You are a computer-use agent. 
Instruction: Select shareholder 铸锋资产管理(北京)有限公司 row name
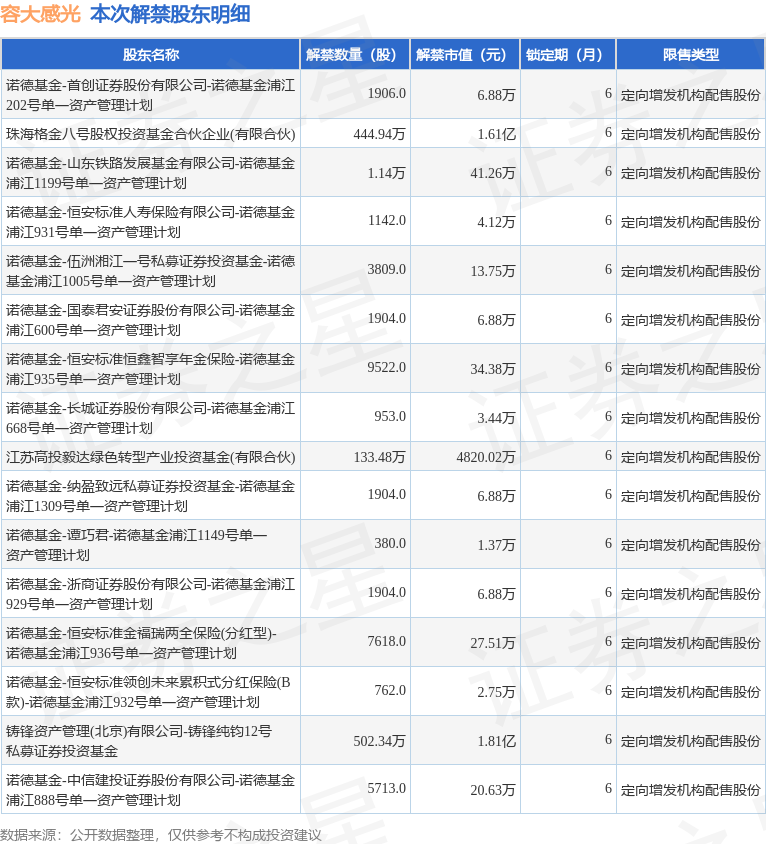coord(139,741)
